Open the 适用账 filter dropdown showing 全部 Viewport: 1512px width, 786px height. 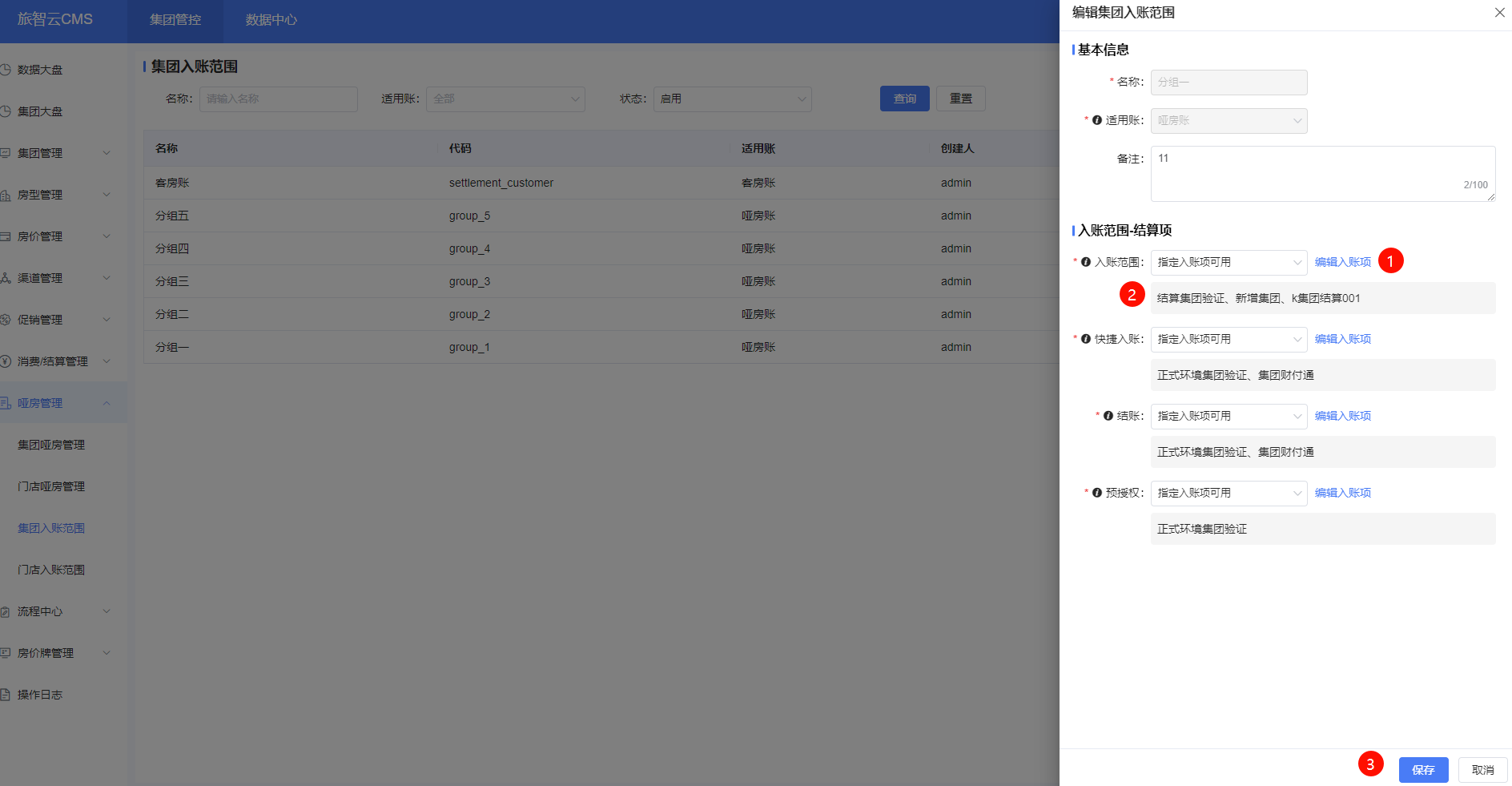505,99
